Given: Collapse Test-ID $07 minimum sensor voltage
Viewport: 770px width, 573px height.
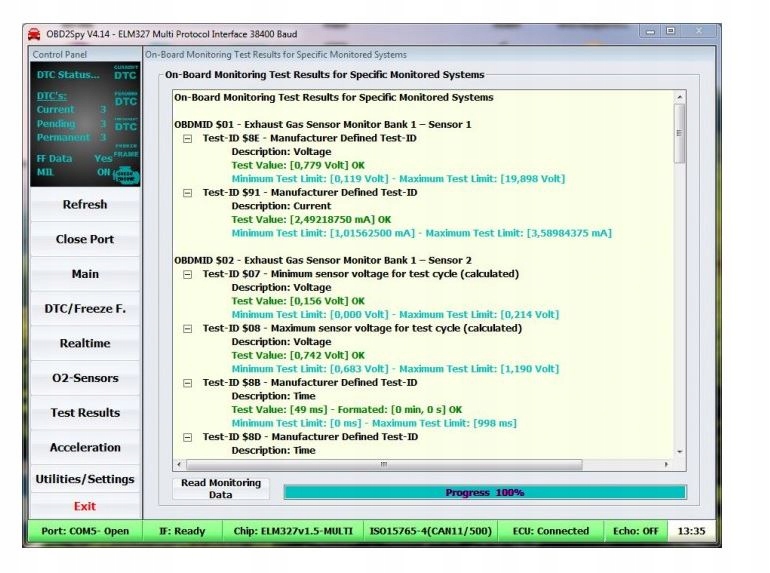Looking at the screenshot, I should coord(187,274).
